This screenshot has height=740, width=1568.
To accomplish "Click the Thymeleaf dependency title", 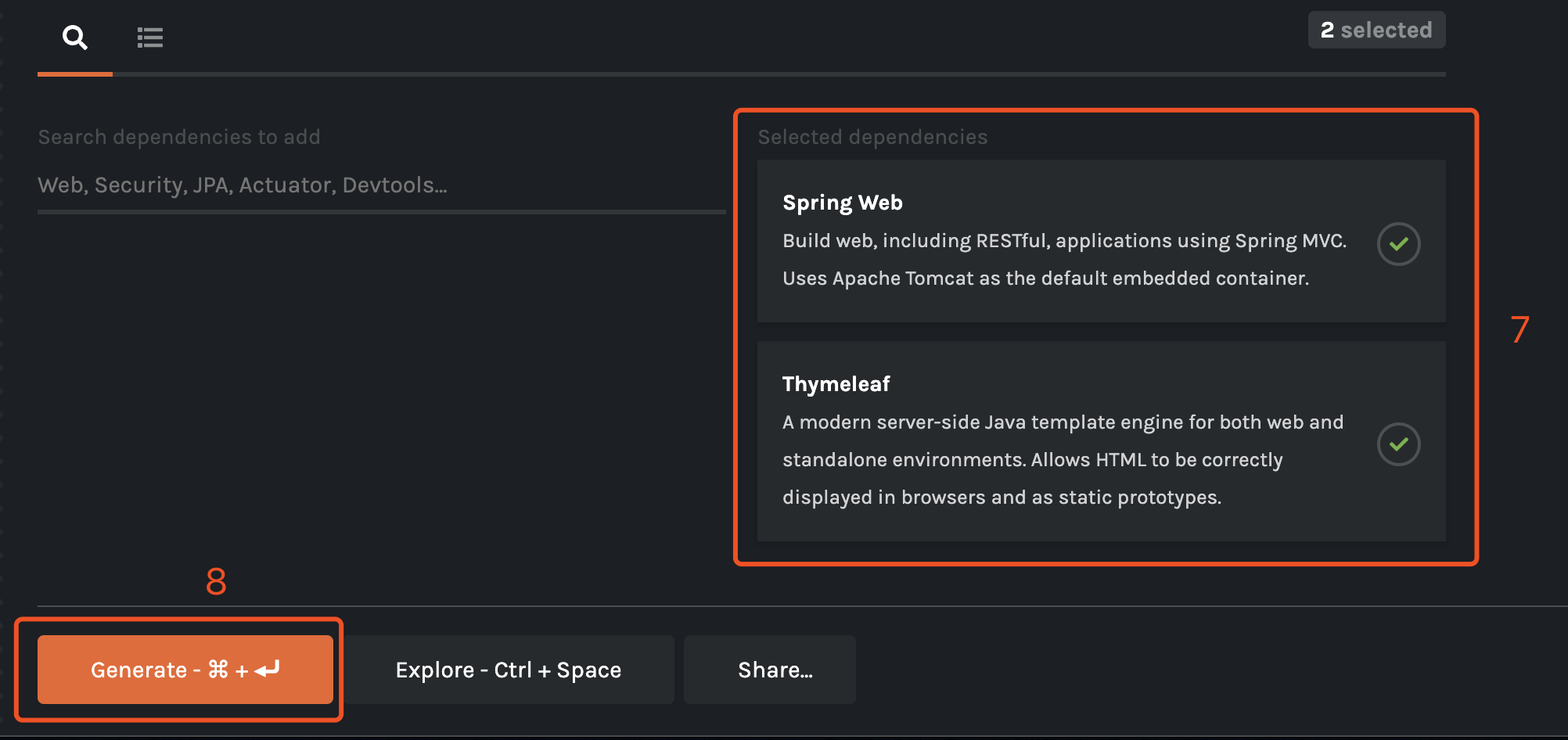I will [x=836, y=384].
